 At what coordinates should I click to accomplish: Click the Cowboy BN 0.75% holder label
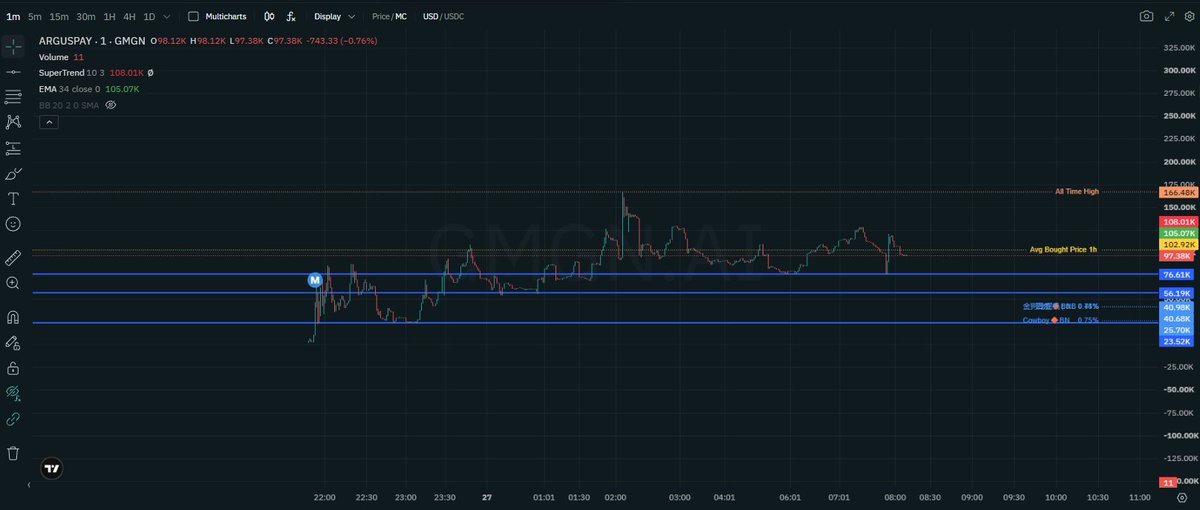click(x=1060, y=320)
